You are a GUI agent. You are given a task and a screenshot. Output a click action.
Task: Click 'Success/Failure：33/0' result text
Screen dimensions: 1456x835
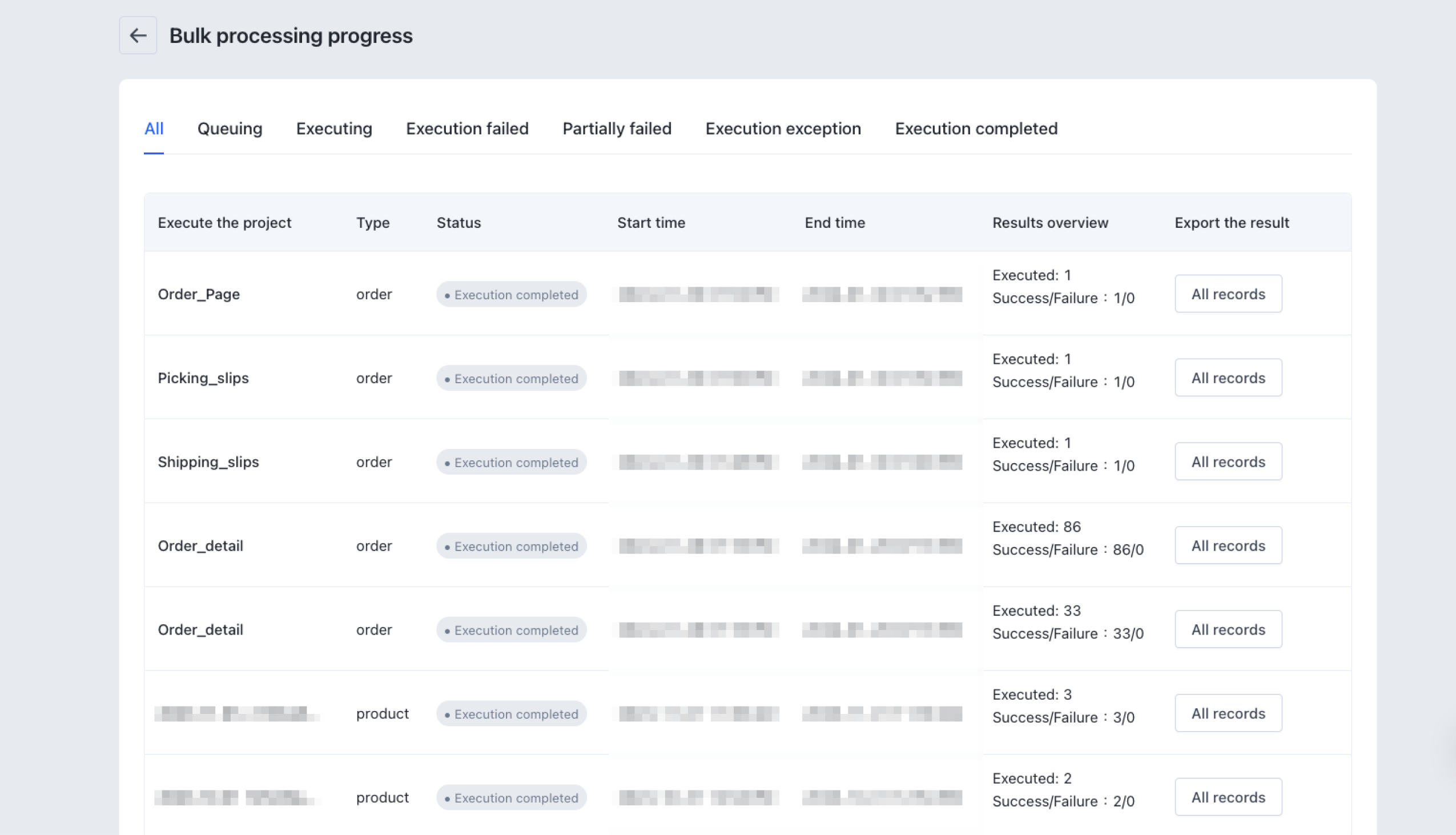(1068, 633)
